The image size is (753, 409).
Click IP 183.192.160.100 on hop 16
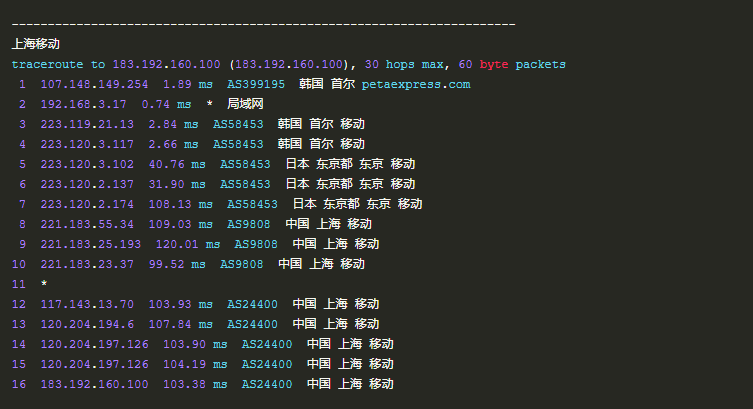pyautogui.click(x=94, y=384)
